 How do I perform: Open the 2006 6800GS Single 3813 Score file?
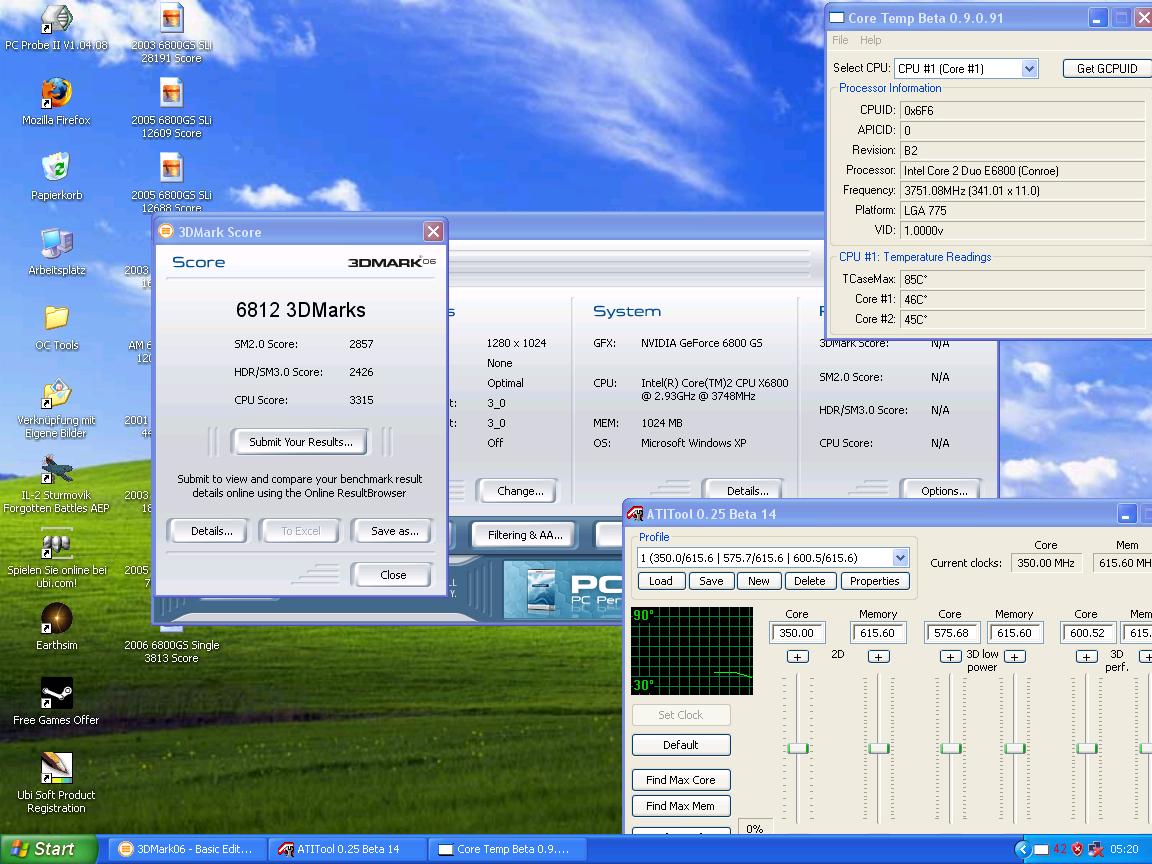(171, 644)
